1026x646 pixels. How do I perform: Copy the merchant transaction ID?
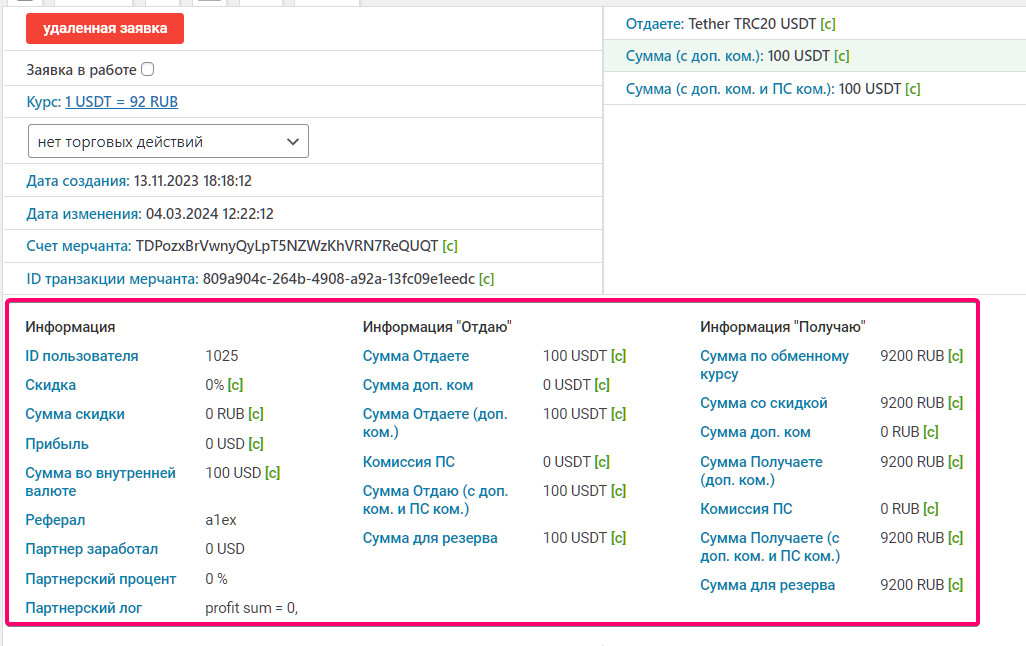486,279
